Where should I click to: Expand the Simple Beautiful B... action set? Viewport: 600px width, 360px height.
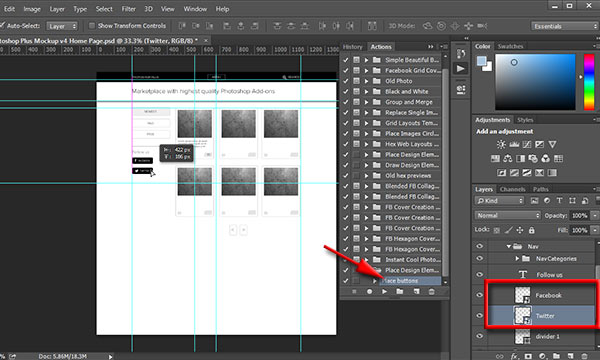coord(366,60)
